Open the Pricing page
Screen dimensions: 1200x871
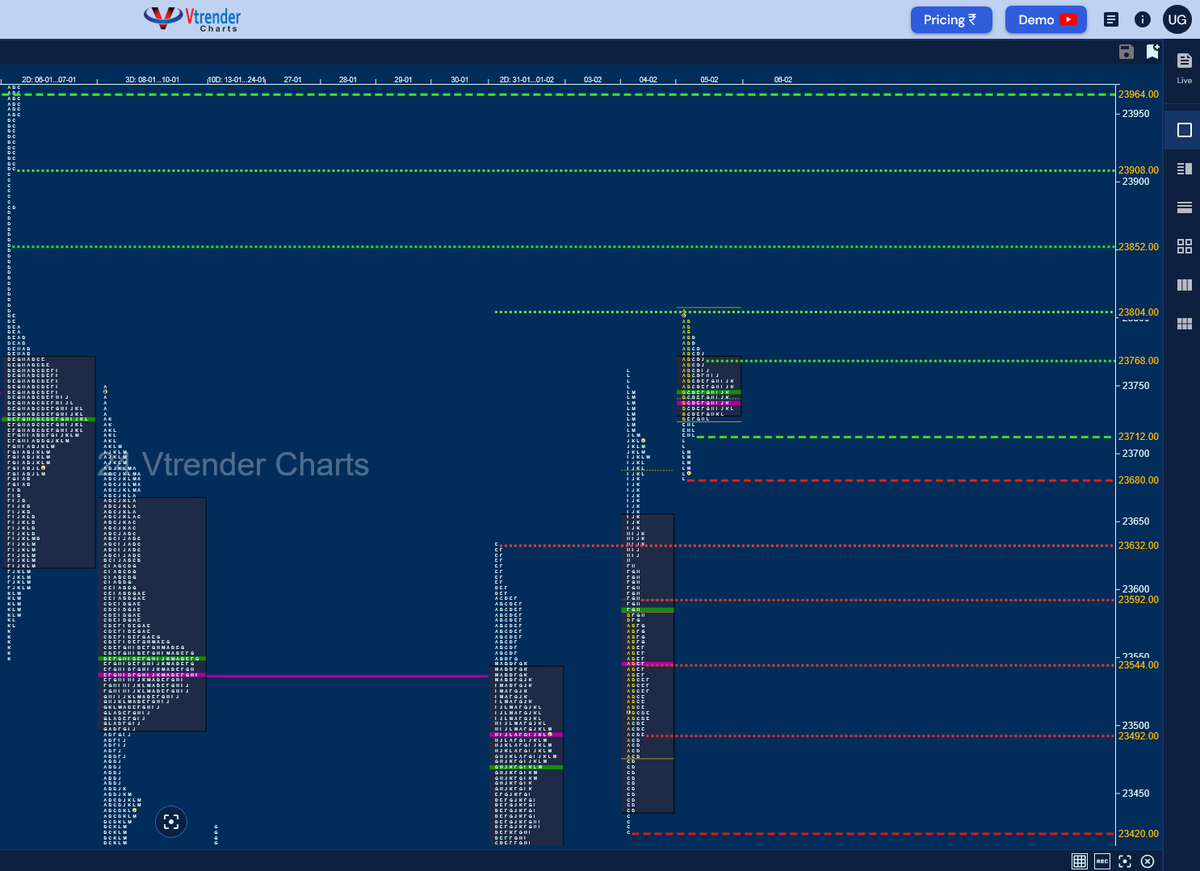pos(950,20)
